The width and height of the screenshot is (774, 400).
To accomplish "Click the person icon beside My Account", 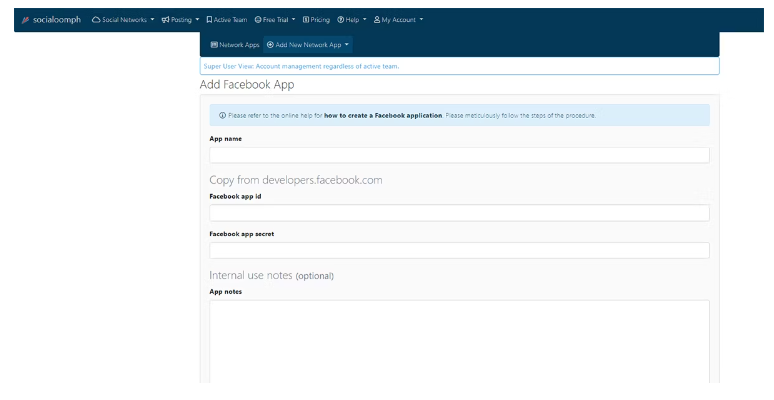I will [377, 20].
